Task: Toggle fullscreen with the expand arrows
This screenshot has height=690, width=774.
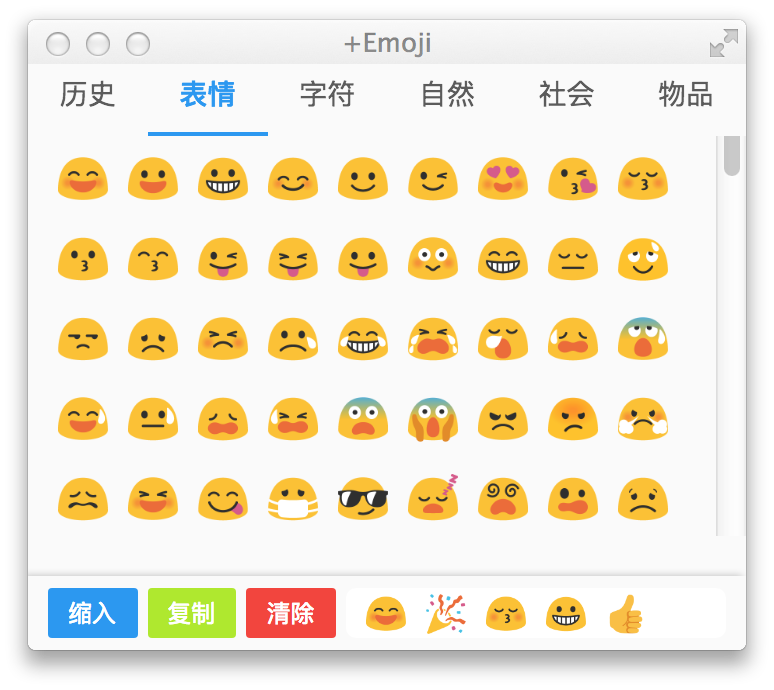Action: [x=724, y=43]
